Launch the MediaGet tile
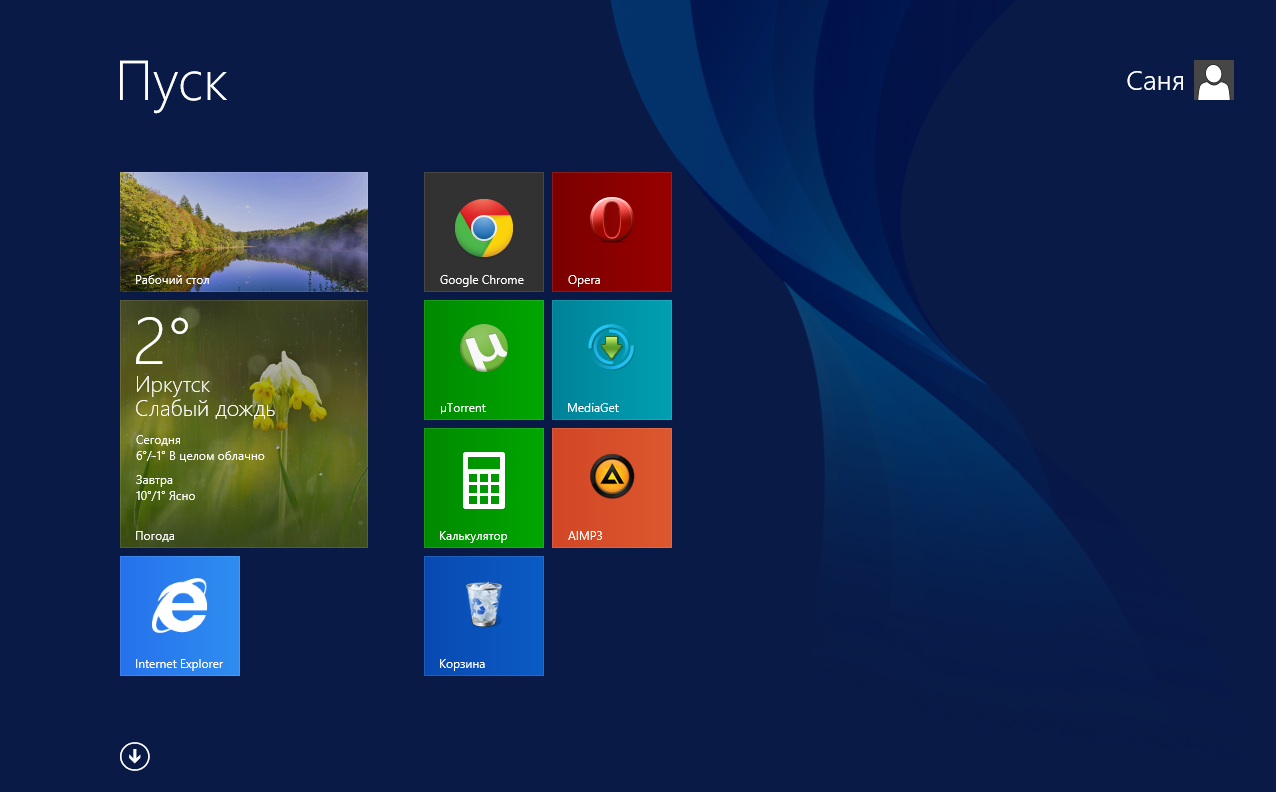The height and width of the screenshot is (792, 1276). tap(612, 360)
